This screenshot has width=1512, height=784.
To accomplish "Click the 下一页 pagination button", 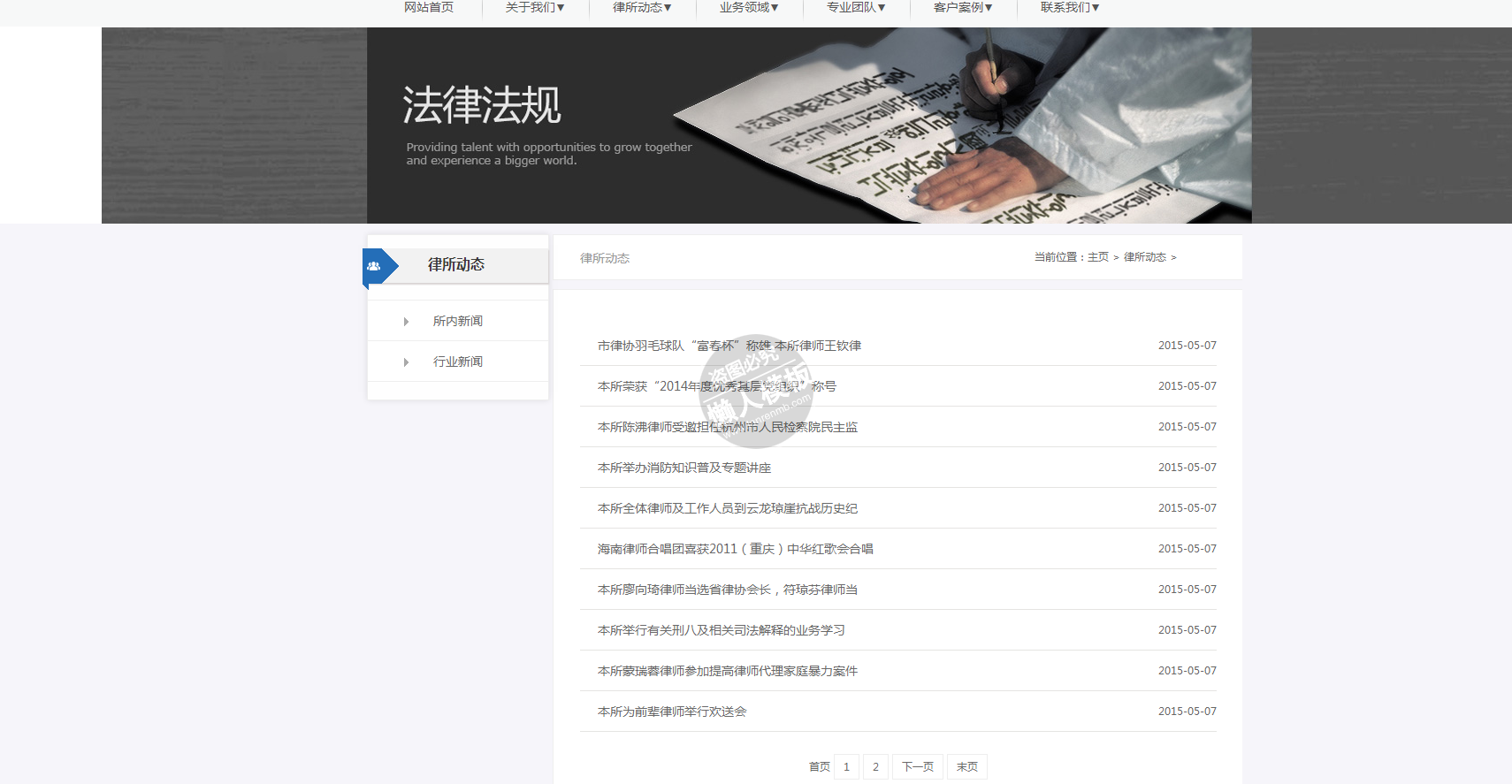I will click(918, 766).
